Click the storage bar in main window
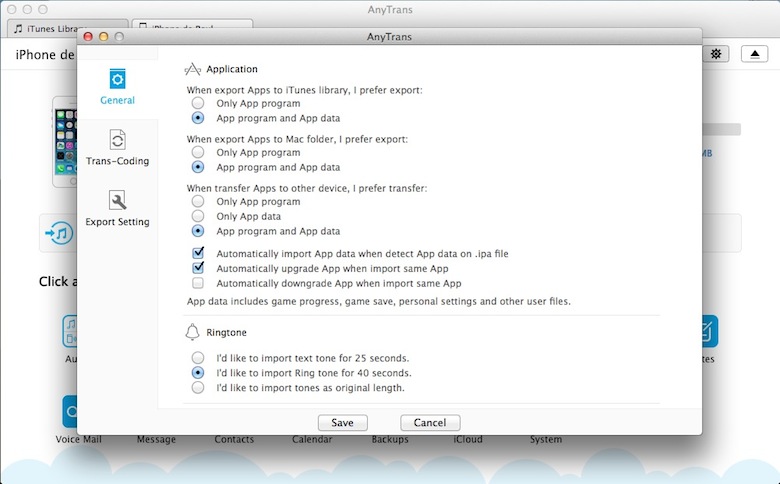The image size is (780, 484). 722,129
